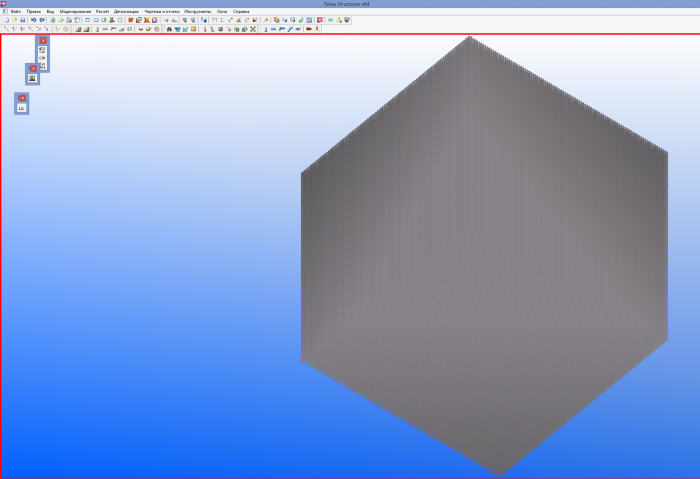700x479 pixels.
Task: Close the tall floating toolbar
Action: coord(43,41)
